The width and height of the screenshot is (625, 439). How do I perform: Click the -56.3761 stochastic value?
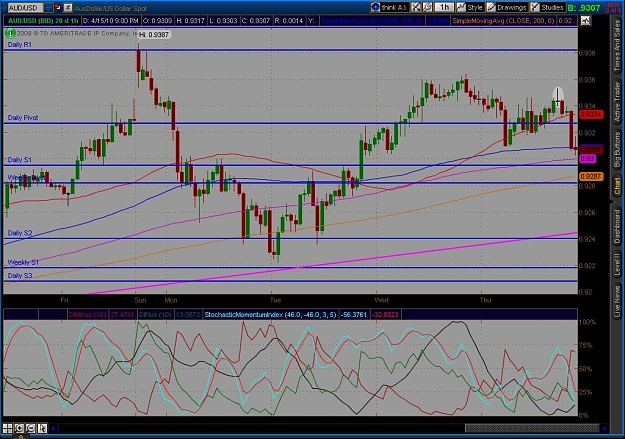[x=354, y=315]
